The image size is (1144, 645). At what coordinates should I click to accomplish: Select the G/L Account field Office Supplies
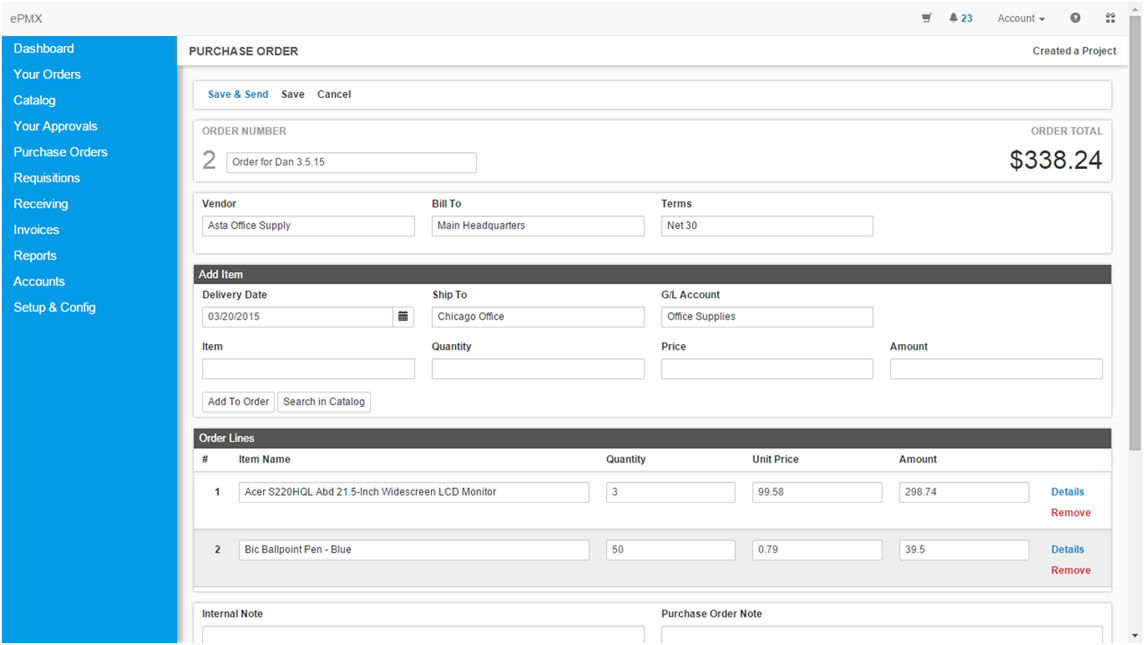pos(767,317)
